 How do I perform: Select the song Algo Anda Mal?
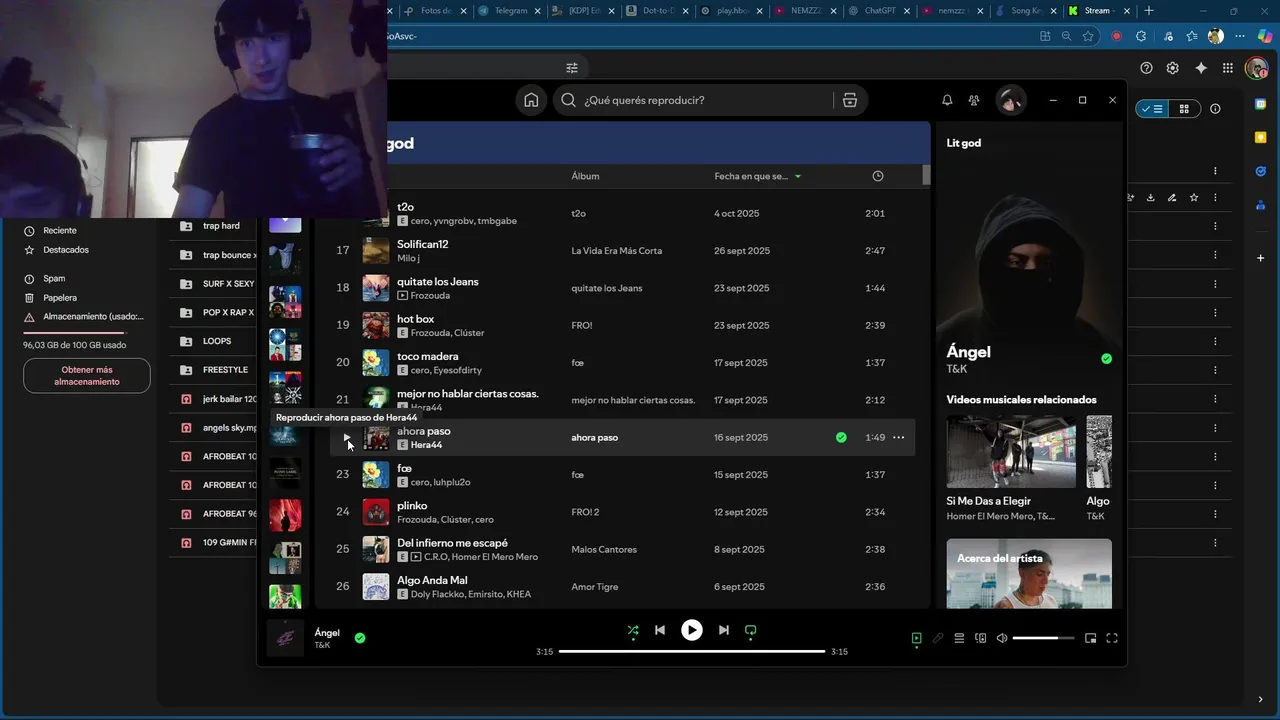tap(432, 580)
